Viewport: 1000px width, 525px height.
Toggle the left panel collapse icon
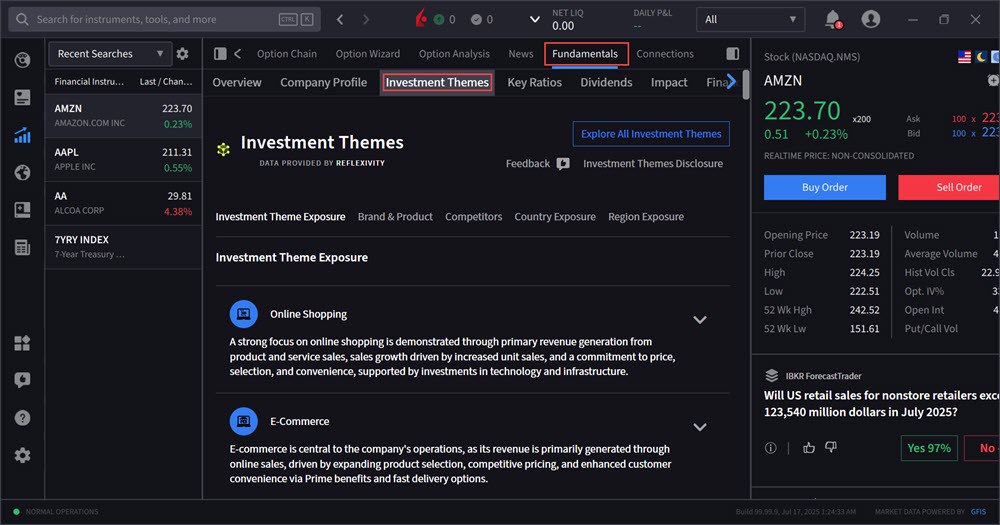221,54
